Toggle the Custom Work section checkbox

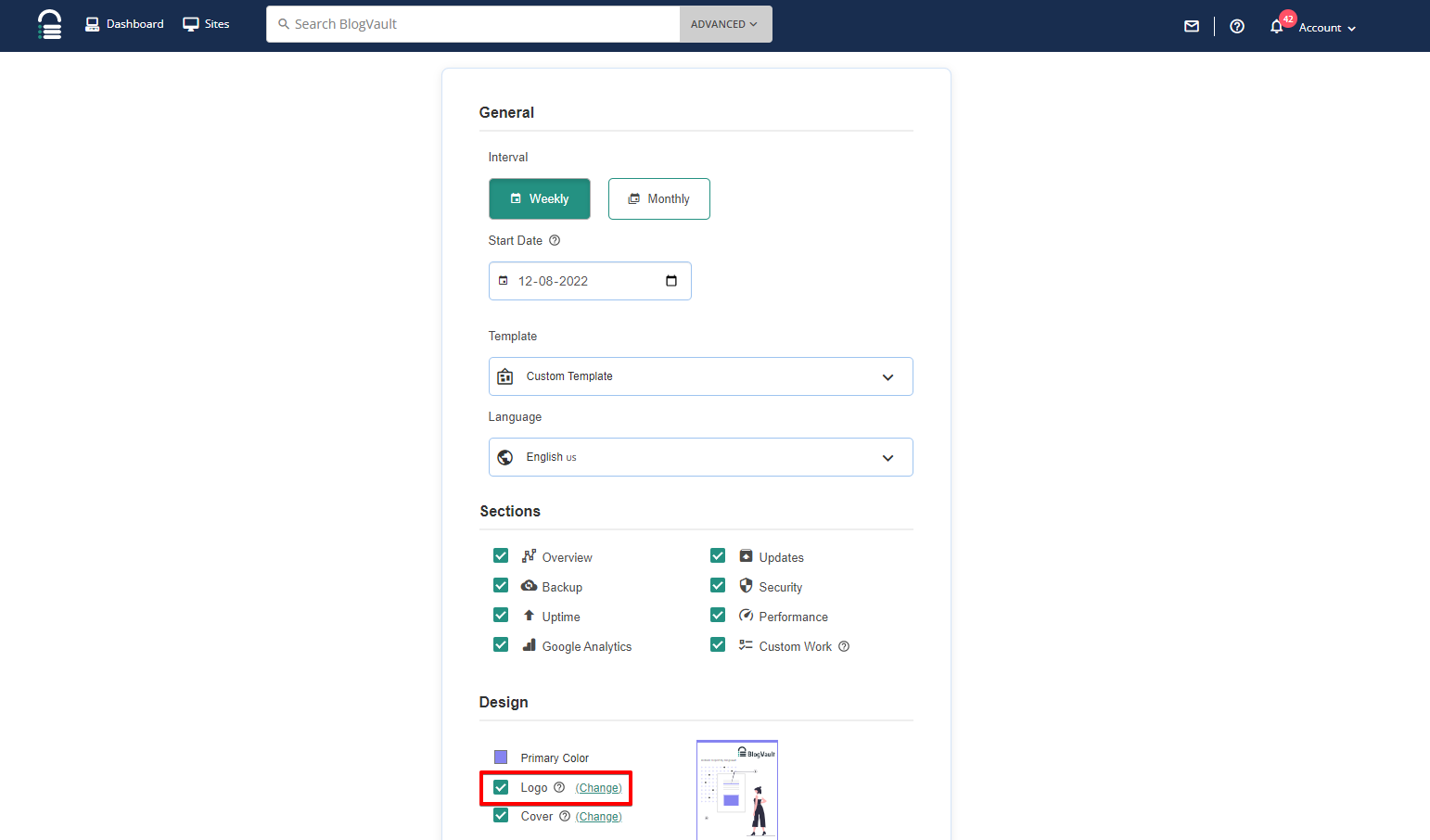click(718, 645)
